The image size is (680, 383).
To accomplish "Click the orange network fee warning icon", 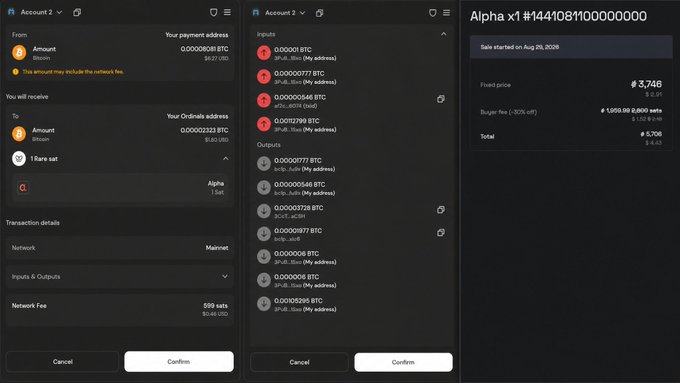I will coord(16,72).
